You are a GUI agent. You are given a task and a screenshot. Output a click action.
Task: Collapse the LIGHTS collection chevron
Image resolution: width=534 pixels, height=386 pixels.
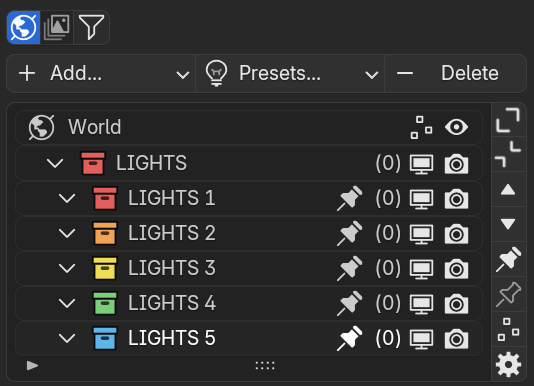point(55,163)
